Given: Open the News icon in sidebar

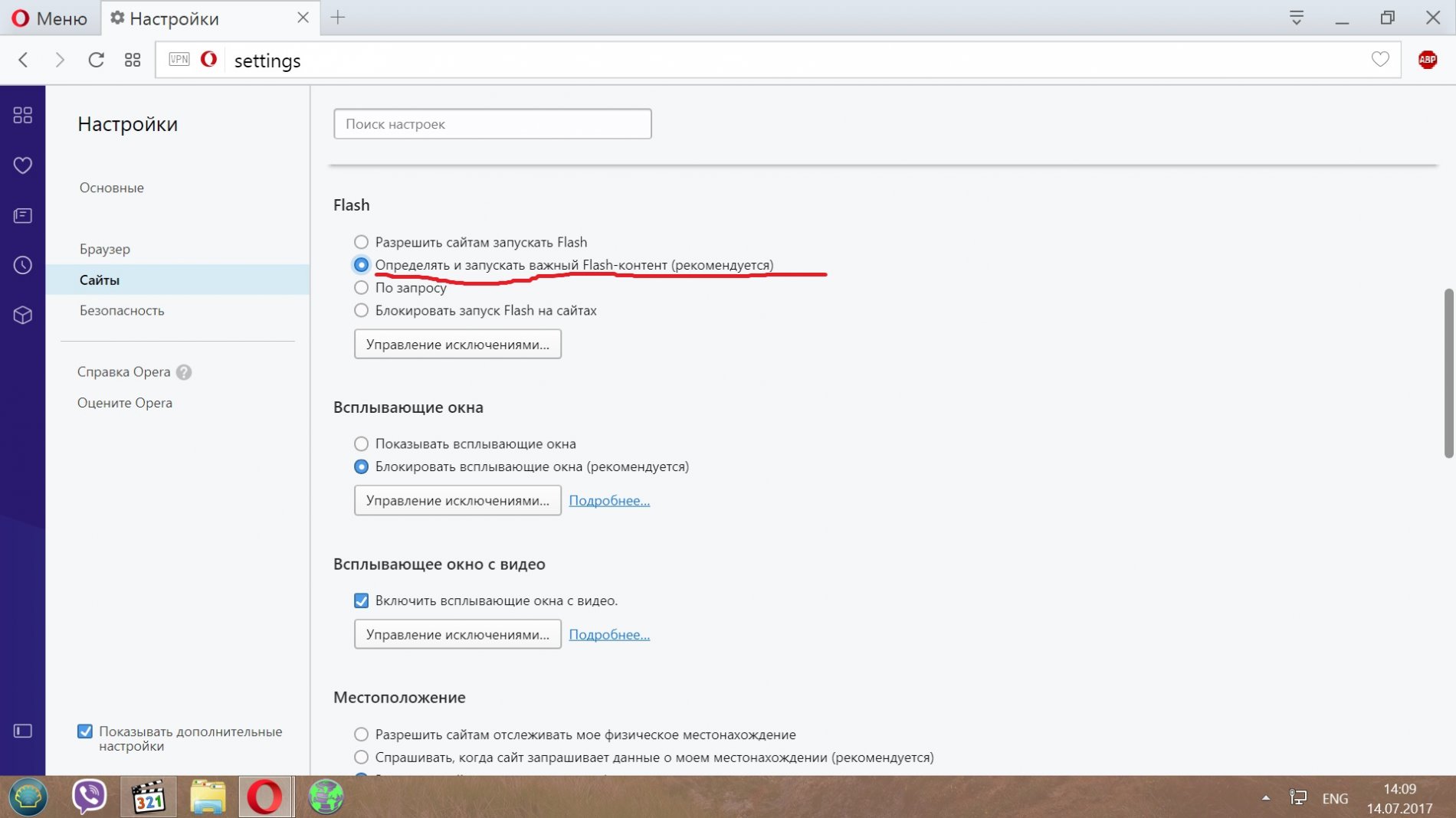Looking at the screenshot, I should 23,216.
